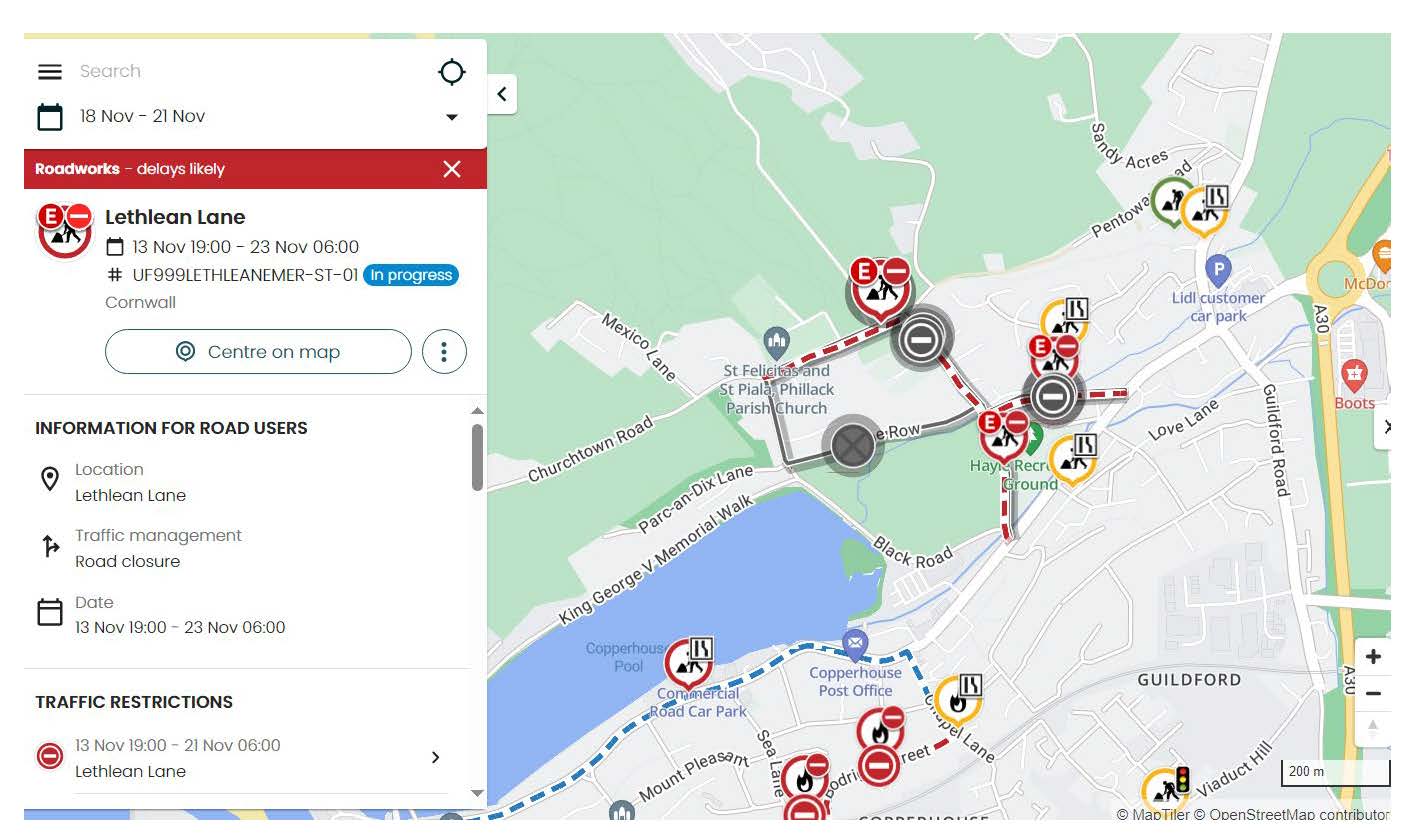Click the Boots shop marker
The width and height of the screenshot is (1418, 837).
1354,377
